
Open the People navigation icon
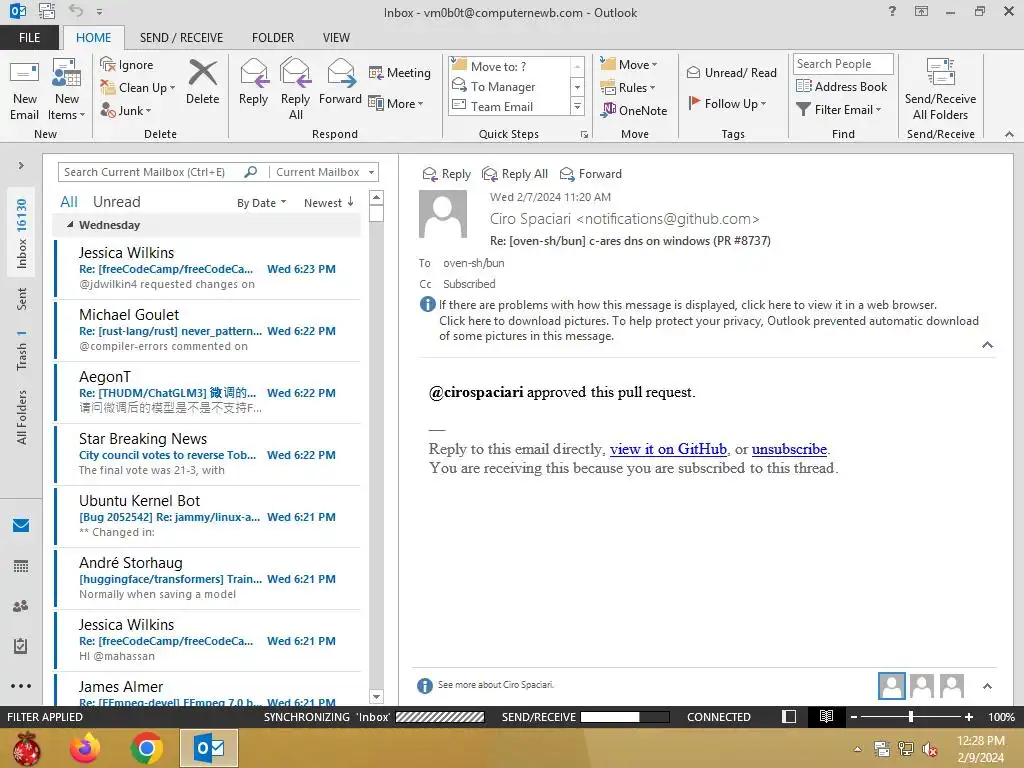coord(21,606)
